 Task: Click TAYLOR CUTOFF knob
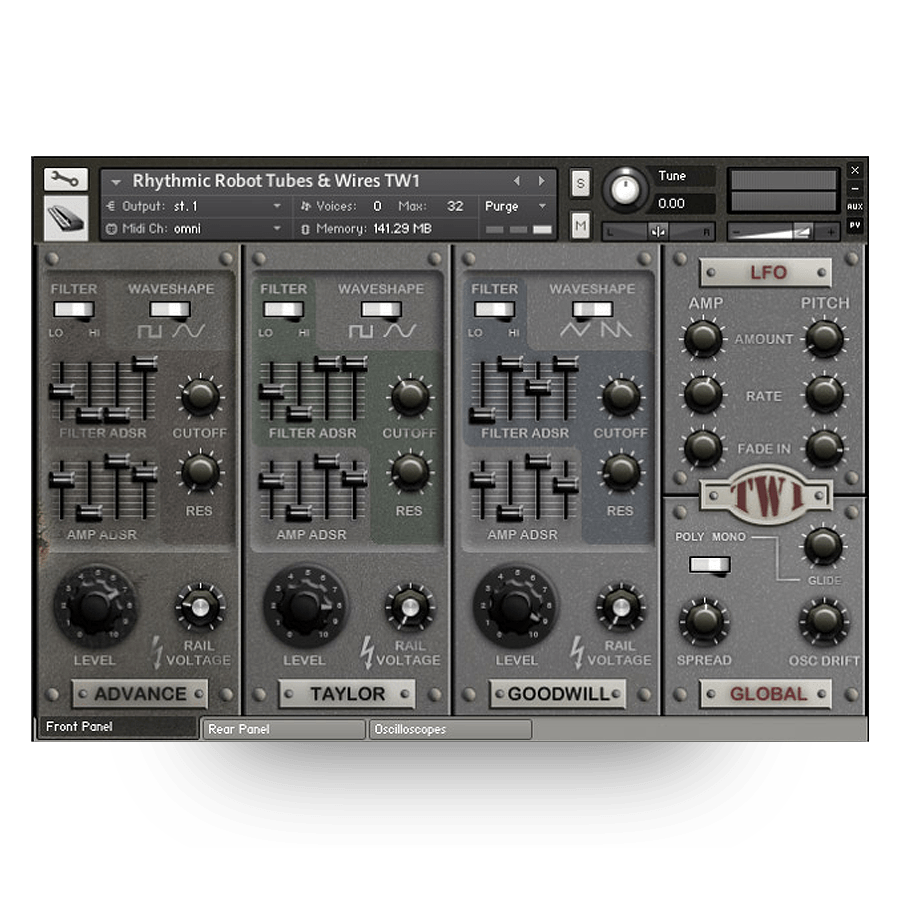pyautogui.click(x=410, y=396)
